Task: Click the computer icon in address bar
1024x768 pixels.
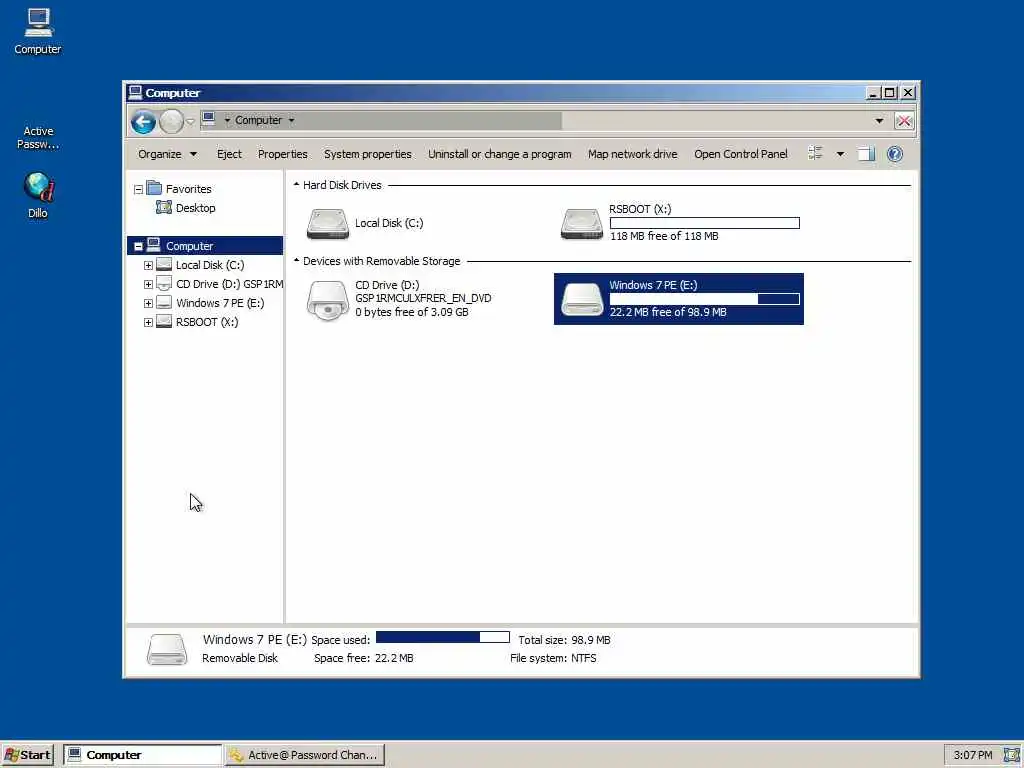Action: [209, 120]
